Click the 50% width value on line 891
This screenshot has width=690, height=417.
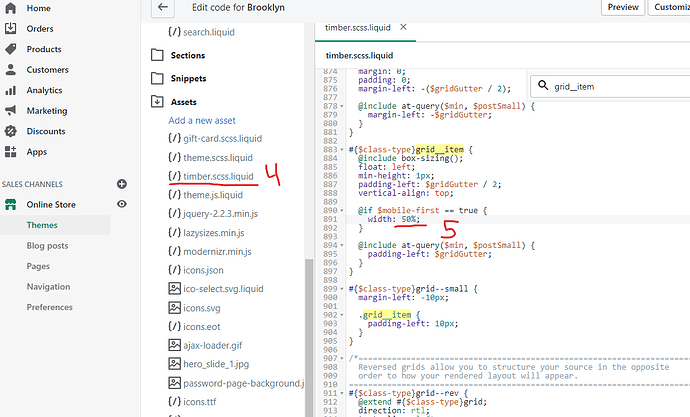point(411,219)
